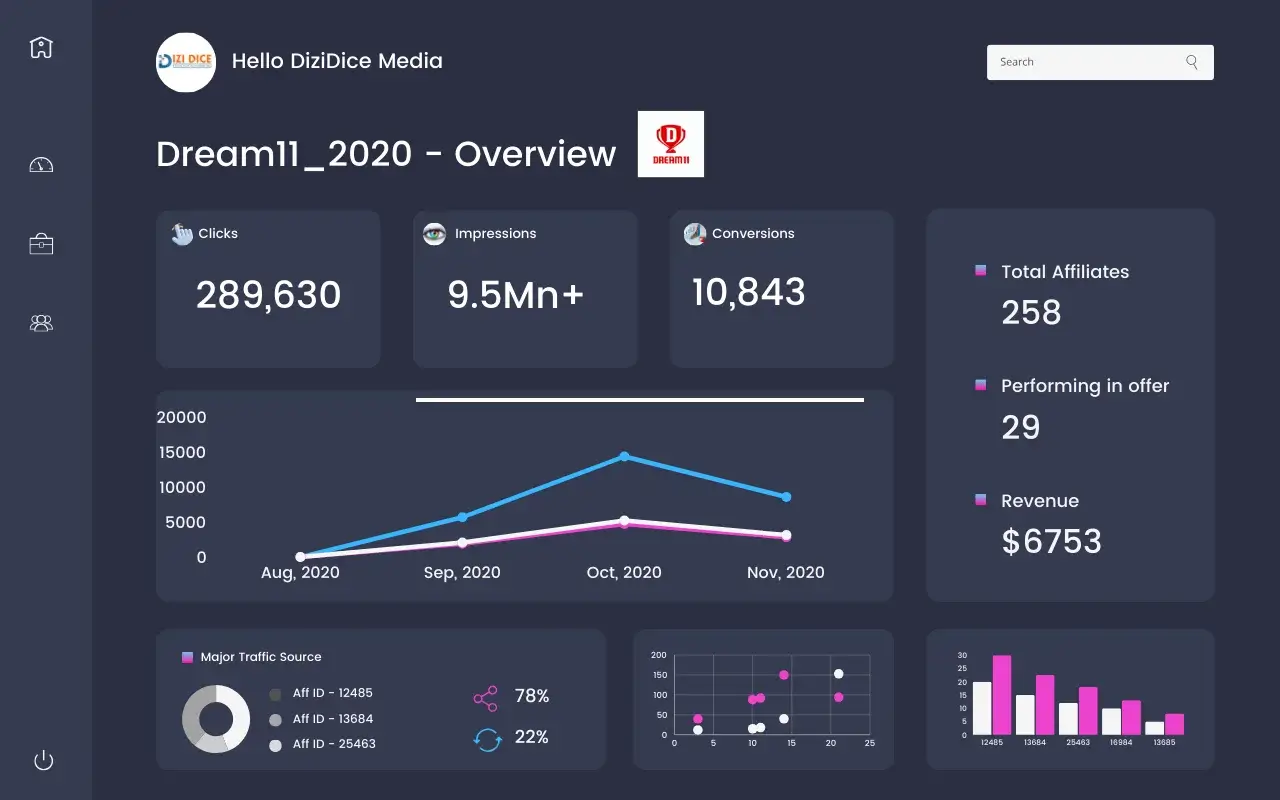Click the DiziDice profile avatar
Screen dimensions: 1280x800
(x=186, y=62)
